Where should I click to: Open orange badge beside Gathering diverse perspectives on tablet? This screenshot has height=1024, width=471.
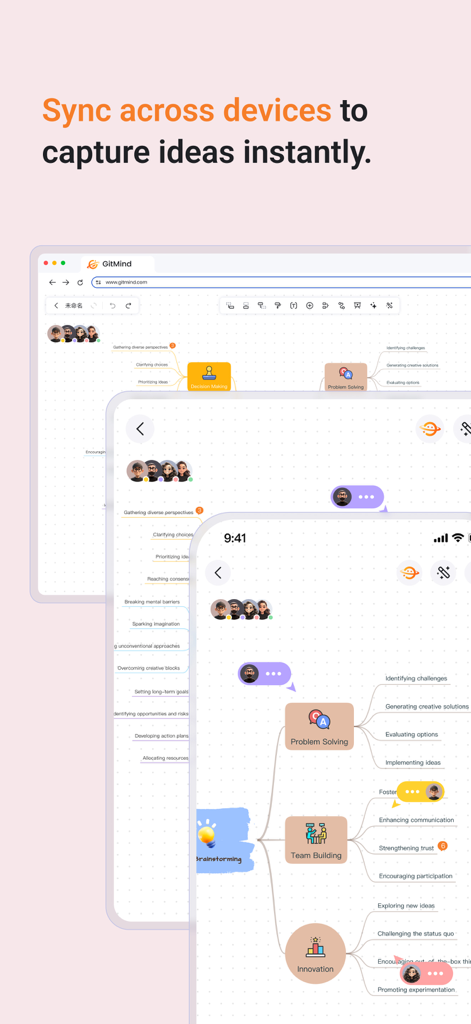point(199,511)
